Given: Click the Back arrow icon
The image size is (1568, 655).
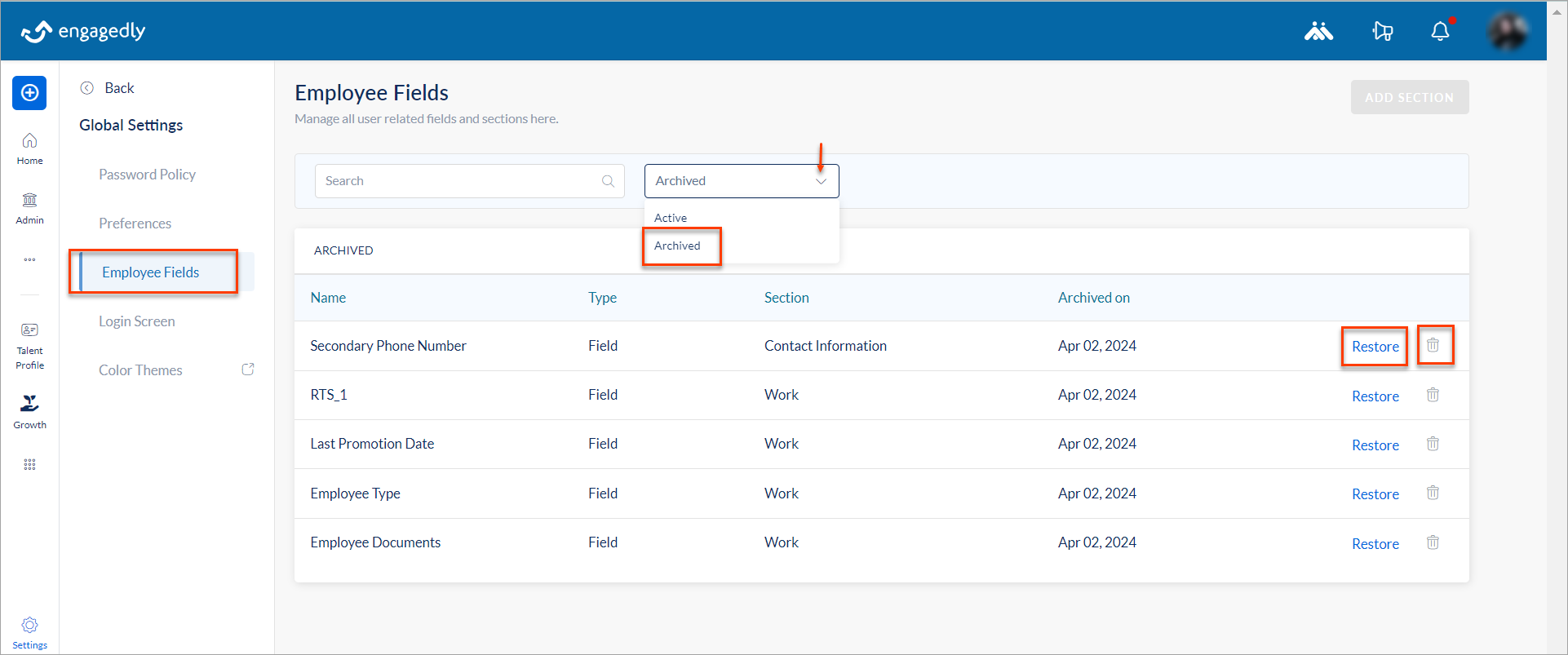Looking at the screenshot, I should coord(87,88).
